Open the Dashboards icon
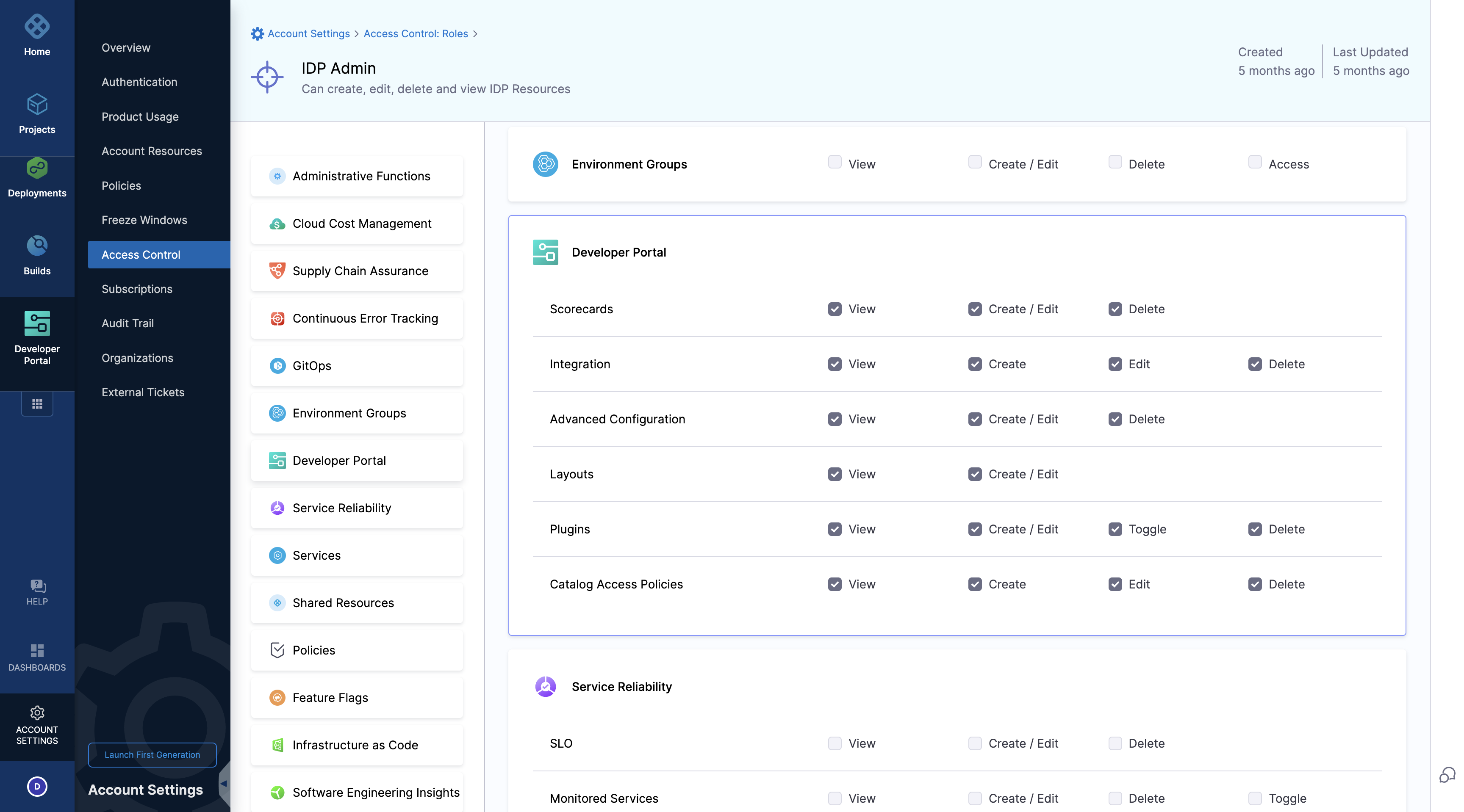The height and width of the screenshot is (812, 1464). pyautogui.click(x=37, y=650)
